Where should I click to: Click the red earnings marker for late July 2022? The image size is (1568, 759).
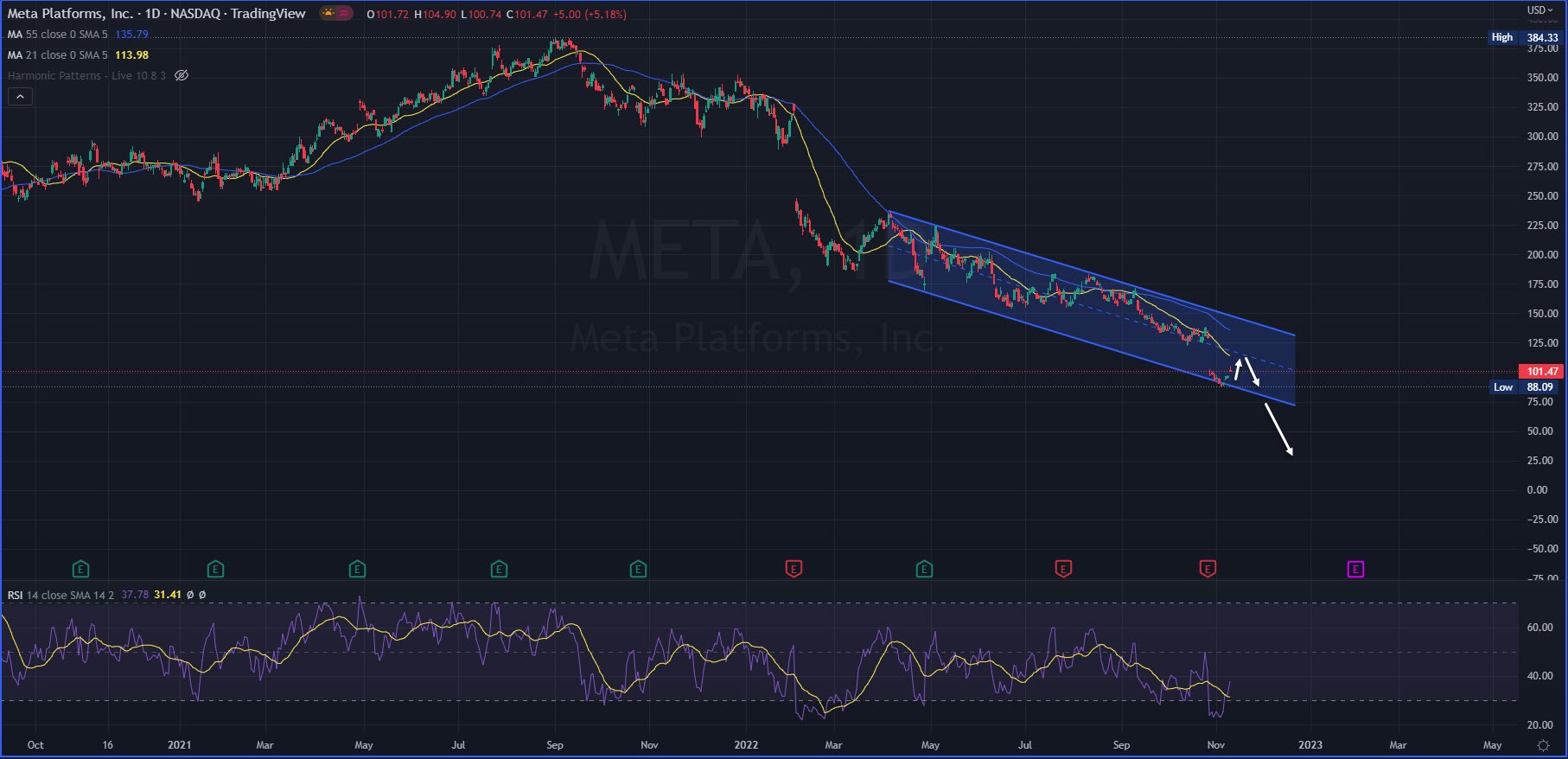[1063, 569]
